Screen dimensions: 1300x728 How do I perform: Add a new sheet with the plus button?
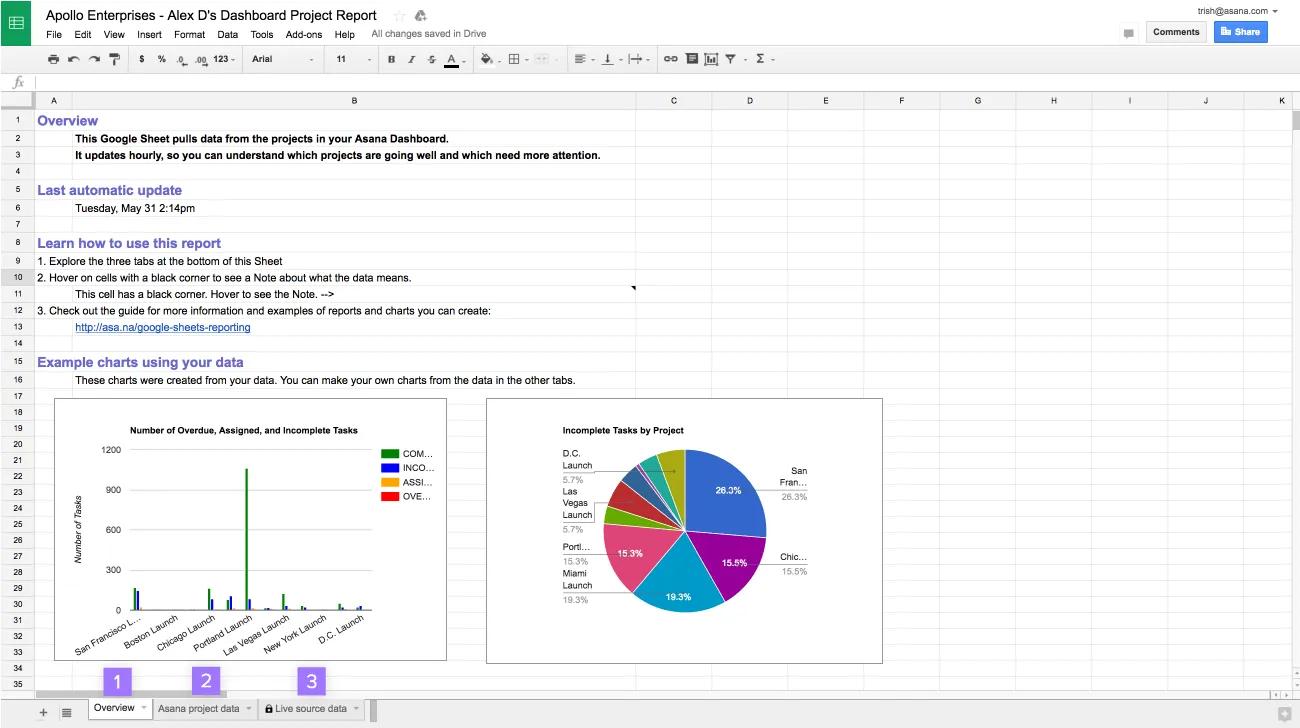pyautogui.click(x=42, y=711)
